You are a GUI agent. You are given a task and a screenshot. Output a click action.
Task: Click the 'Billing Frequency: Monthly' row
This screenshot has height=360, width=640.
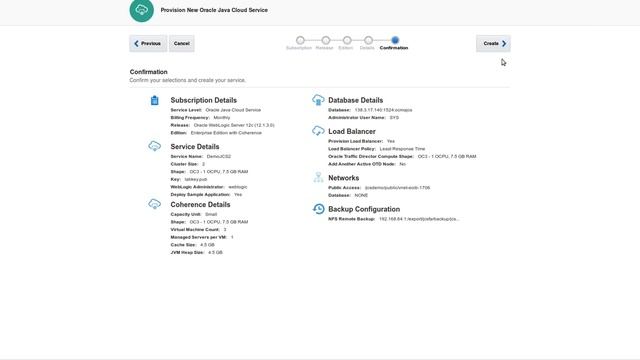pyautogui.click(x=200, y=118)
